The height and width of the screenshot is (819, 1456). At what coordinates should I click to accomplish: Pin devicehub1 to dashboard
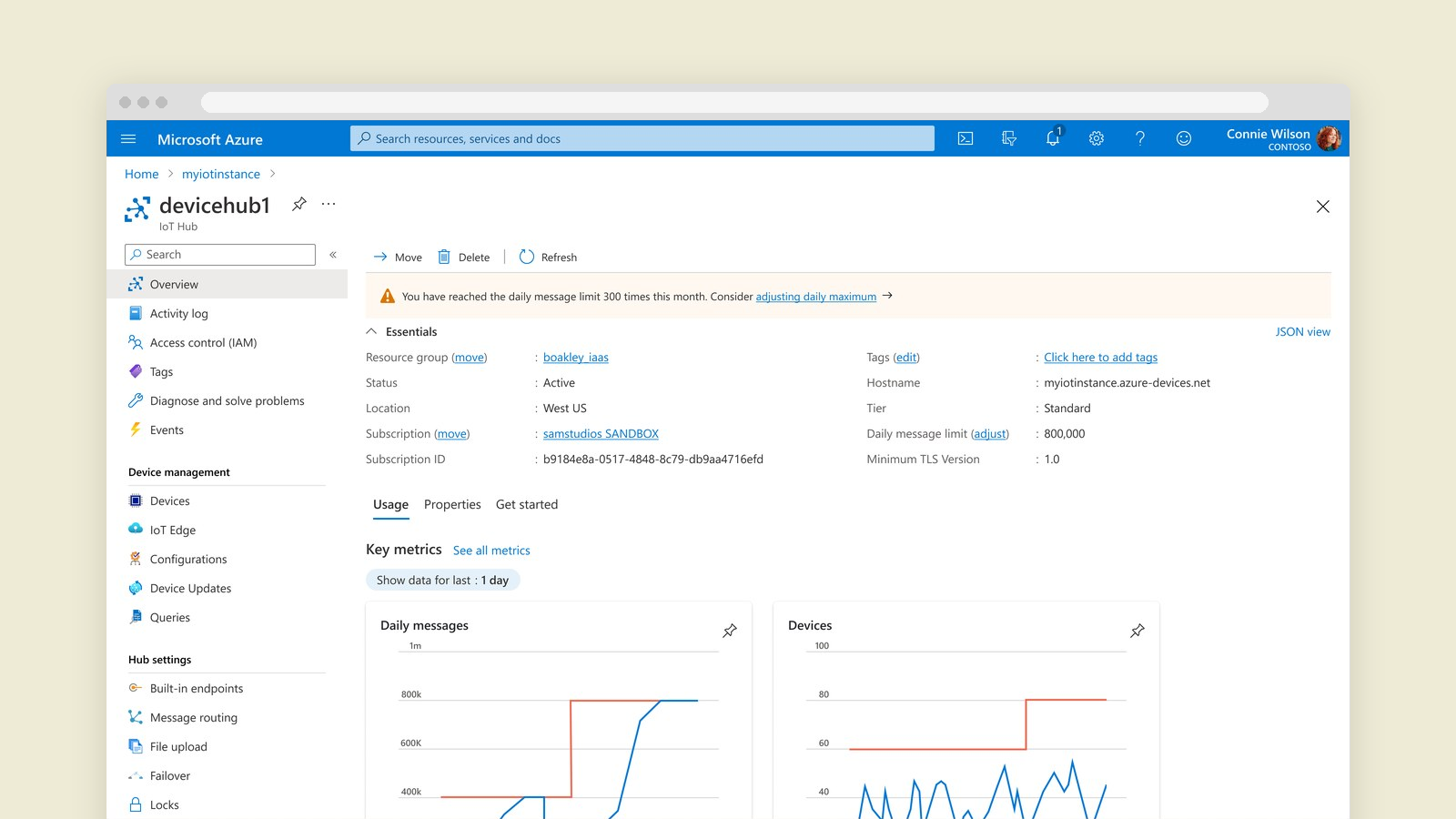(x=298, y=204)
